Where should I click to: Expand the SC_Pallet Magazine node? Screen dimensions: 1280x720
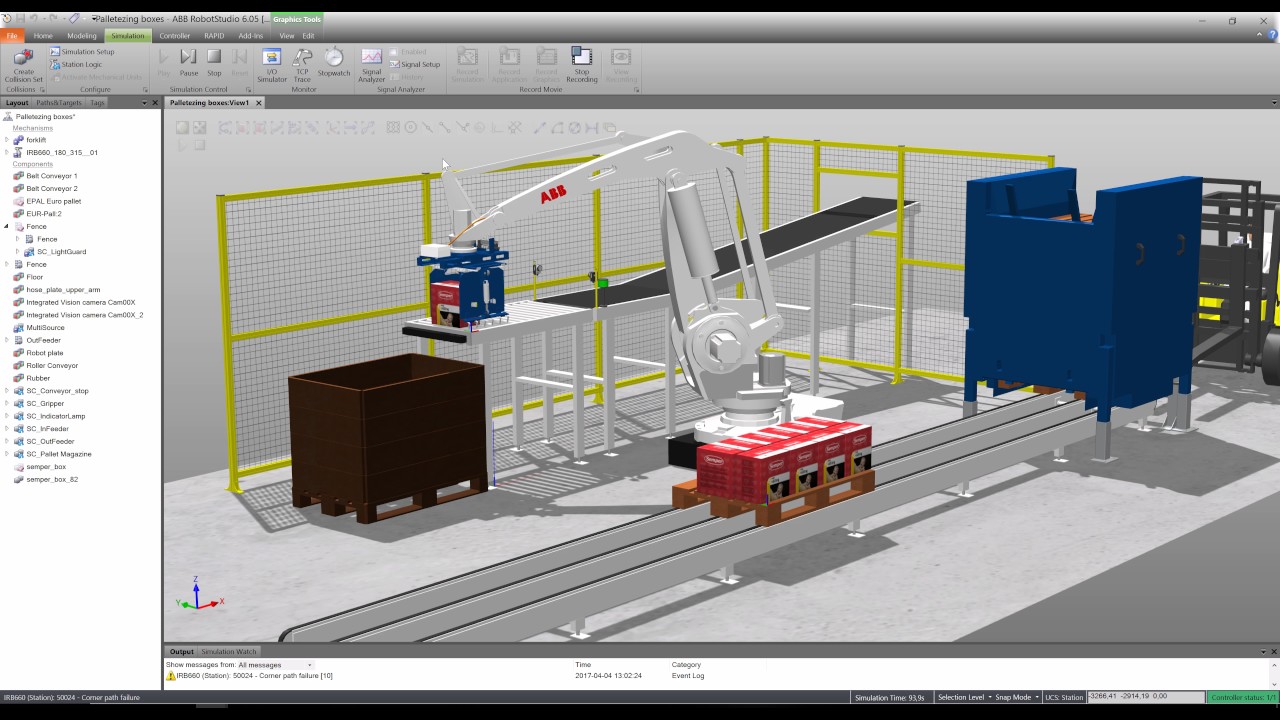tap(7, 454)
